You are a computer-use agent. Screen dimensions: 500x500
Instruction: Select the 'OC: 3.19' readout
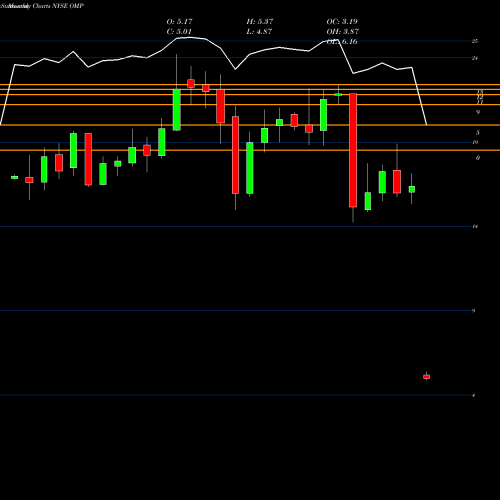coord(342,22)
